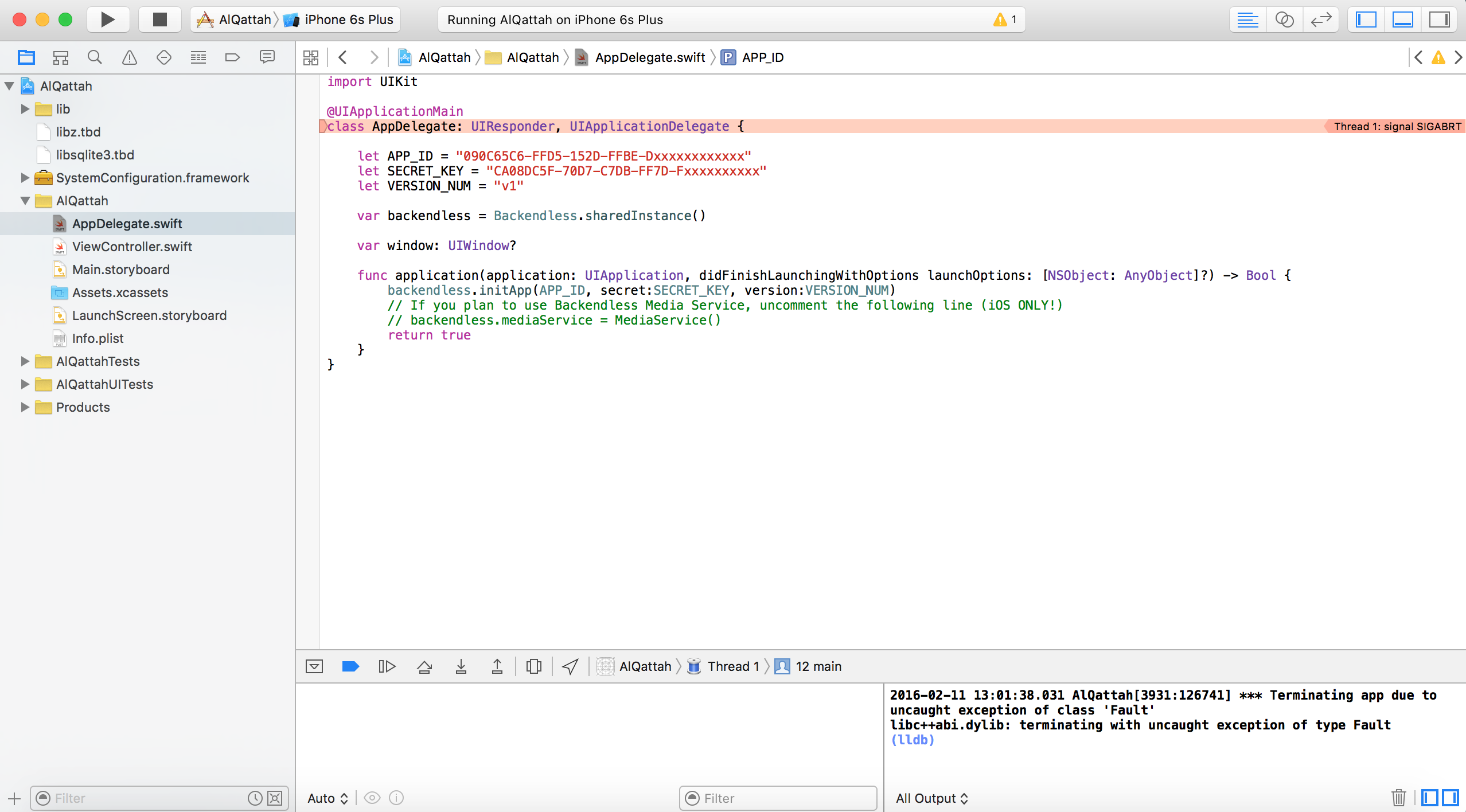This screenshot has width=1466, height=812.
Task: Open the Breakpoint navigator
Action: 233,57
